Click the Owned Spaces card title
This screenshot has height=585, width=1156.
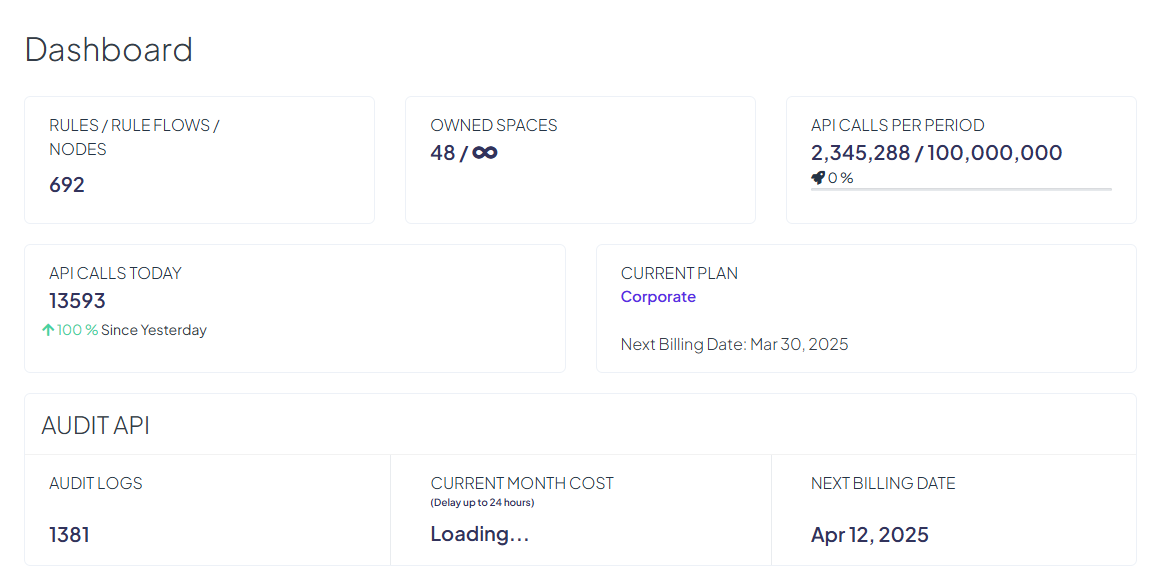click(494, 125)
